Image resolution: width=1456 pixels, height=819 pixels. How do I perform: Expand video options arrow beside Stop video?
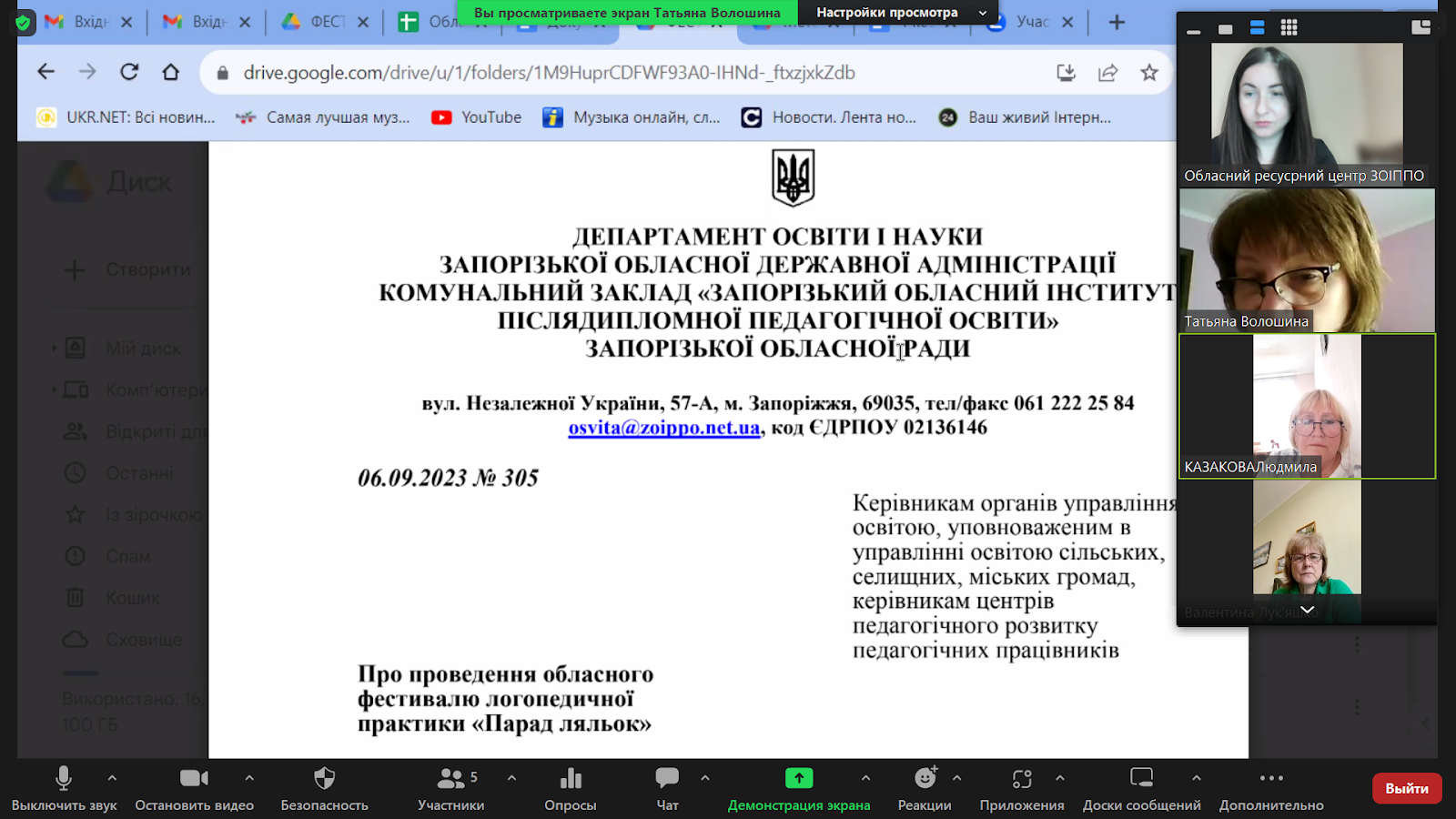(249, 778)
